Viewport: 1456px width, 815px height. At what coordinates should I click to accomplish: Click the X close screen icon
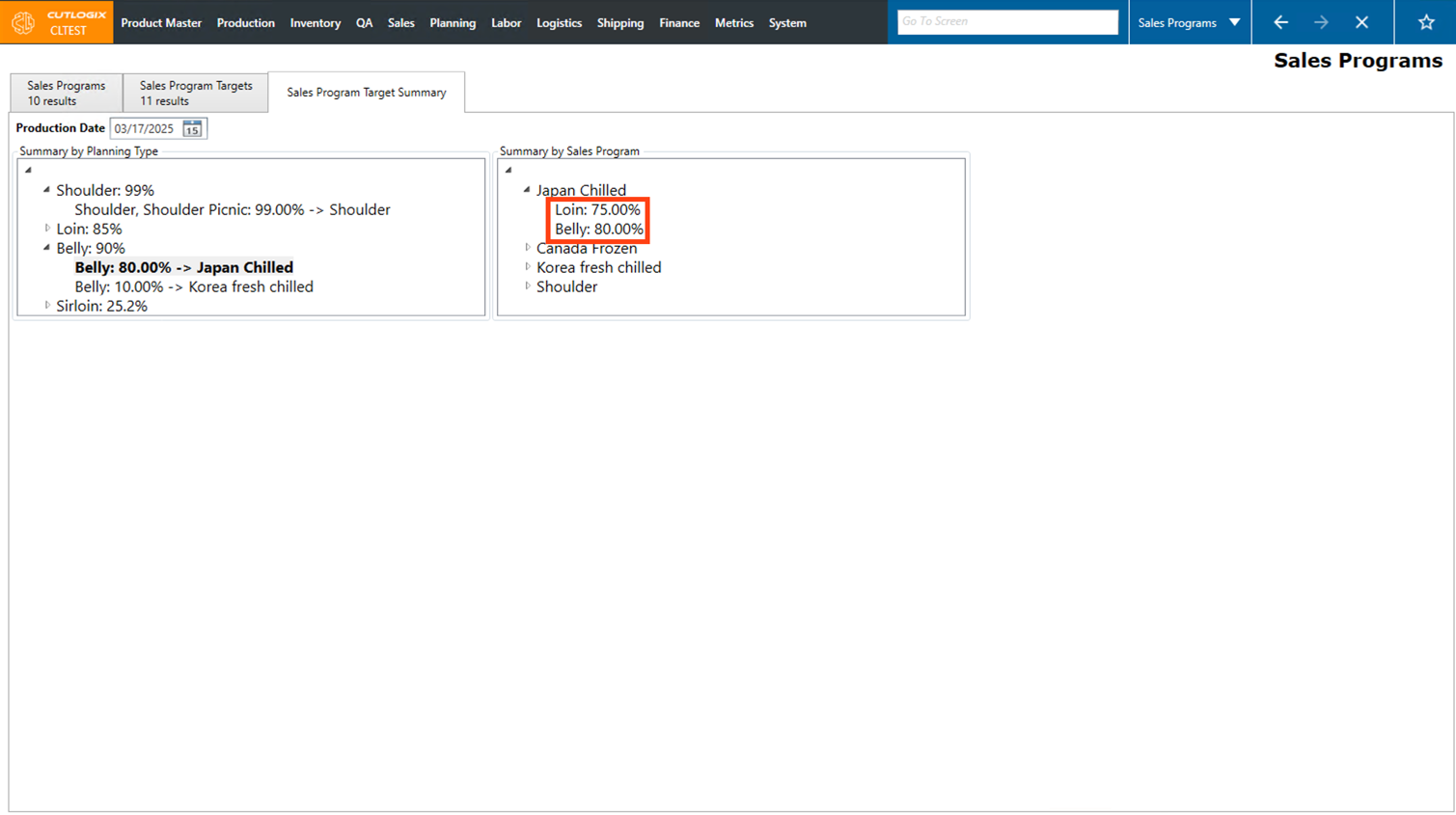tap(1361, 22)
